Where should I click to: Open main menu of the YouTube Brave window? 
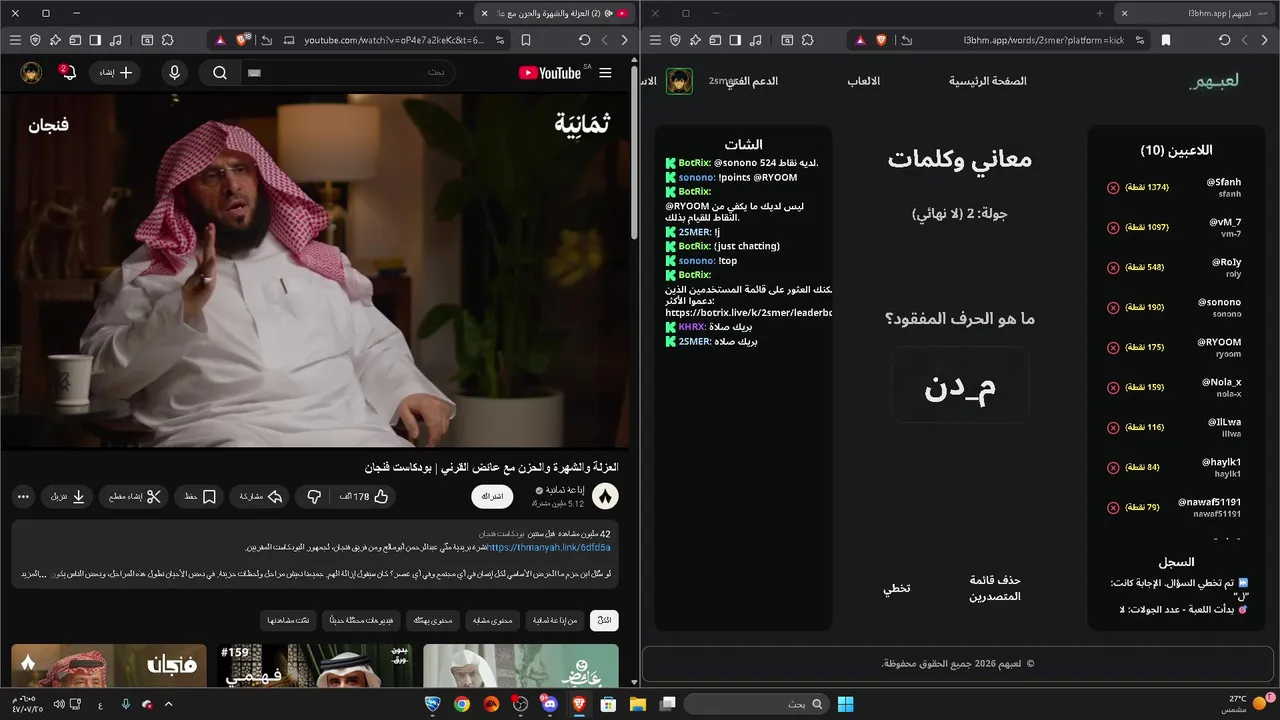click(14, 40)
